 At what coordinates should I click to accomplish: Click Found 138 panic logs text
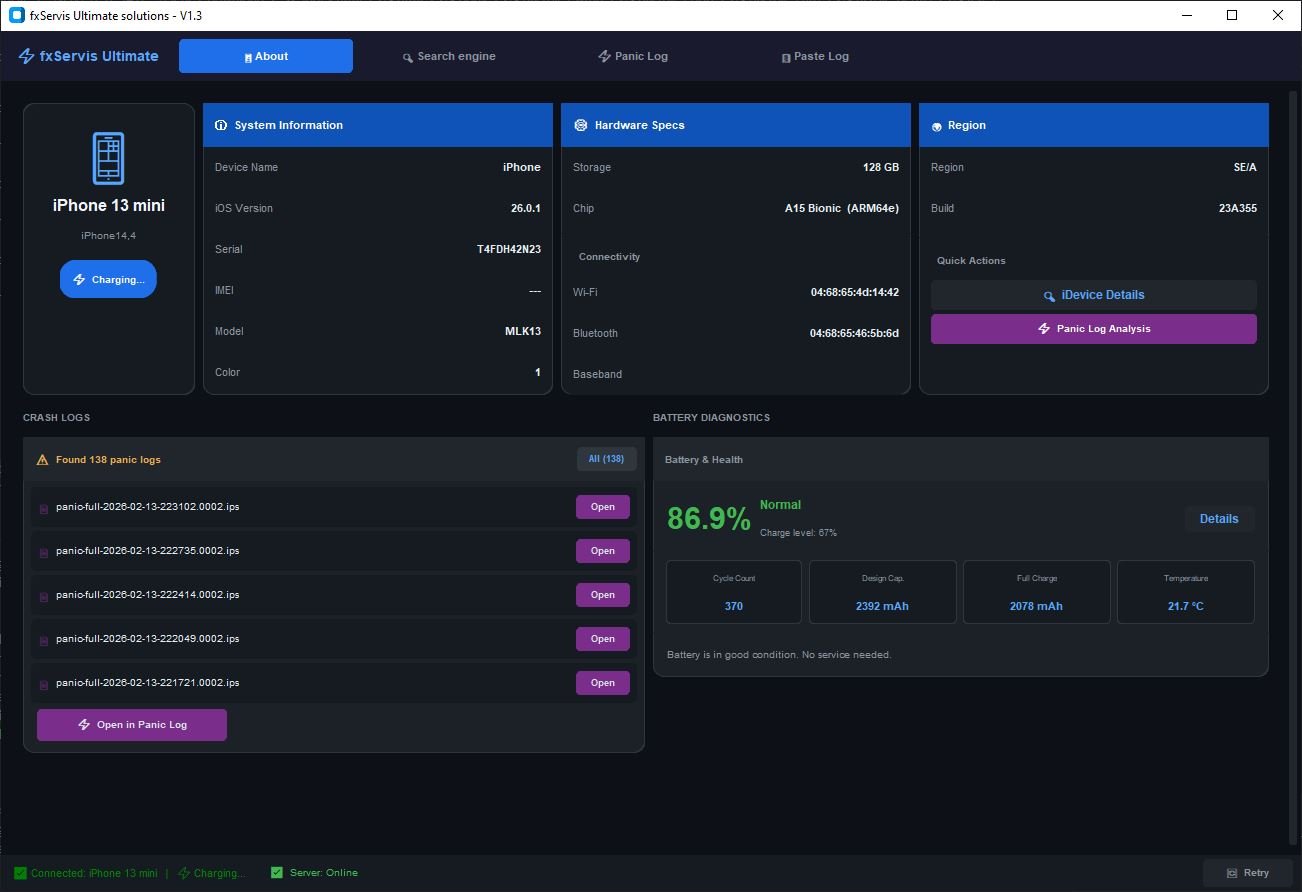[108, 460]
